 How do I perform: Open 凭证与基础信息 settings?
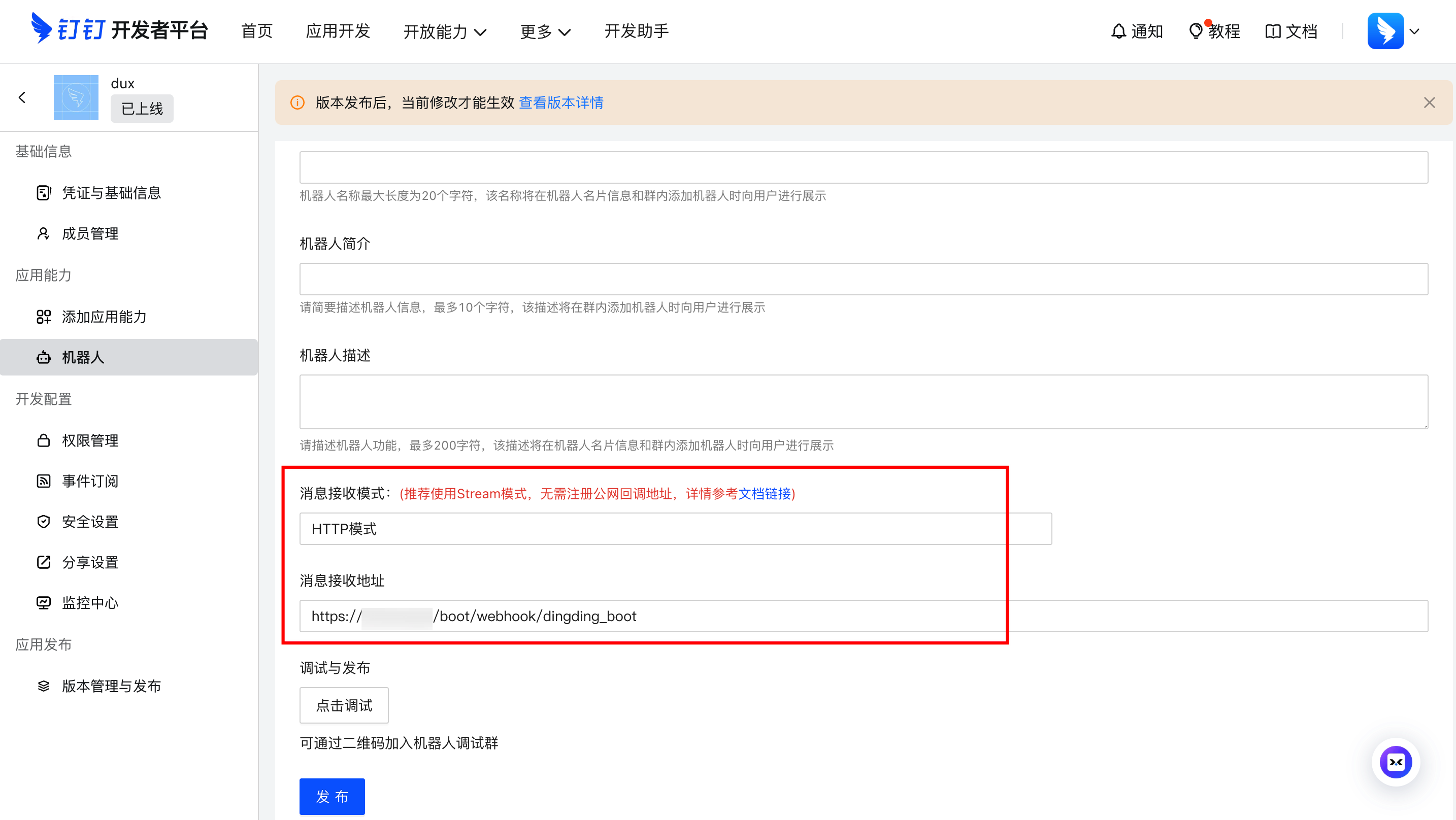pos(111,193)
